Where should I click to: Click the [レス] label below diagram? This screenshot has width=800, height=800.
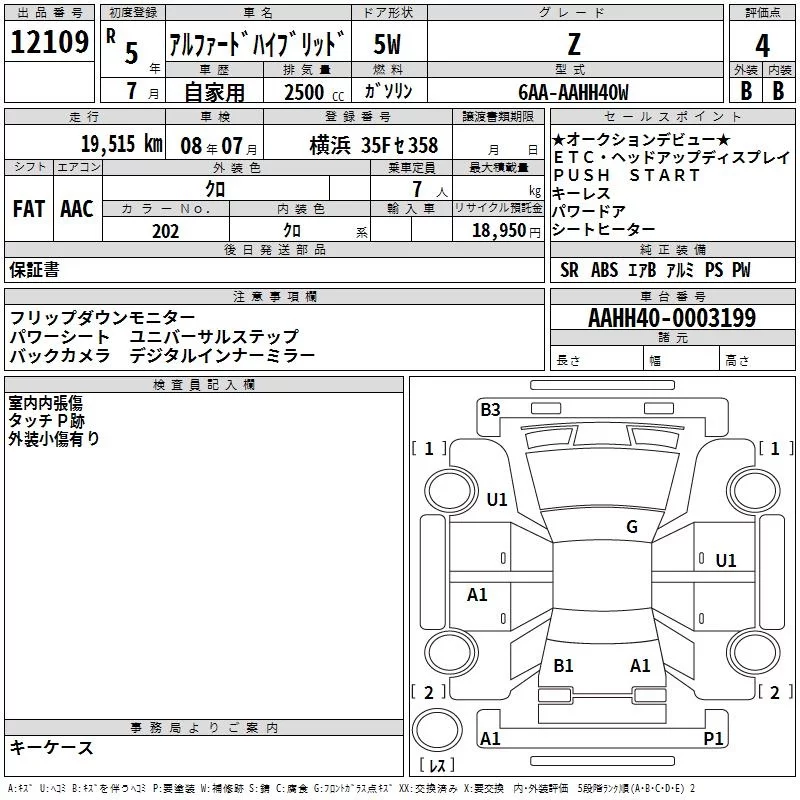(x=438, y=767)
